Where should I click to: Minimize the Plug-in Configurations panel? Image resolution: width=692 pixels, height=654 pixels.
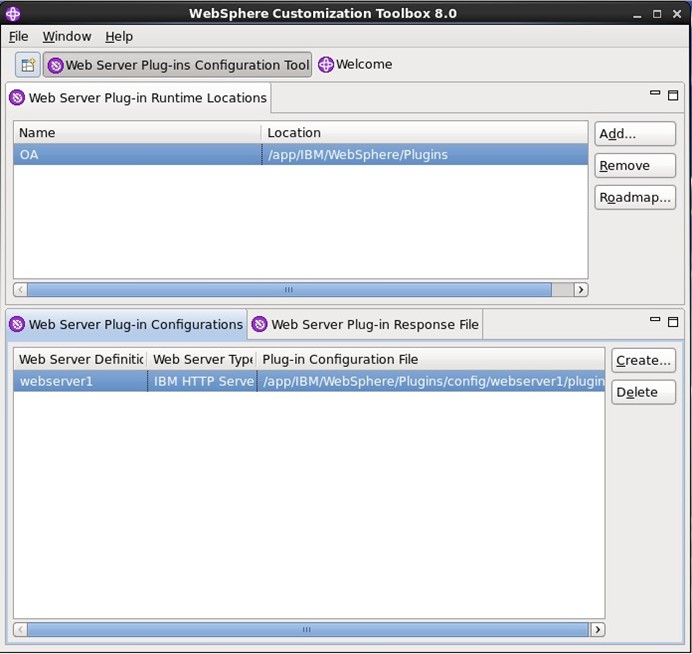(655, 320)
